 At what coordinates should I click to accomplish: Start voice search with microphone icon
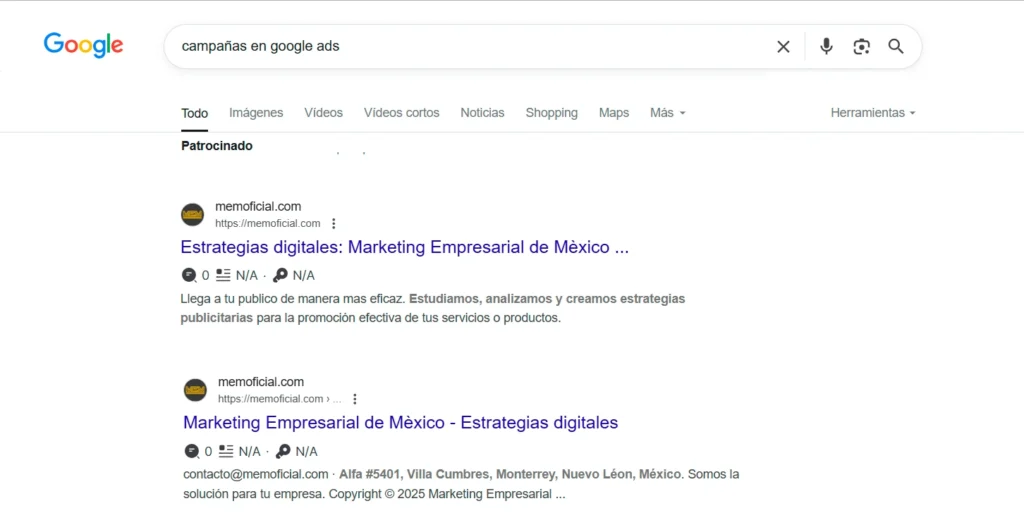pos(826,46)
